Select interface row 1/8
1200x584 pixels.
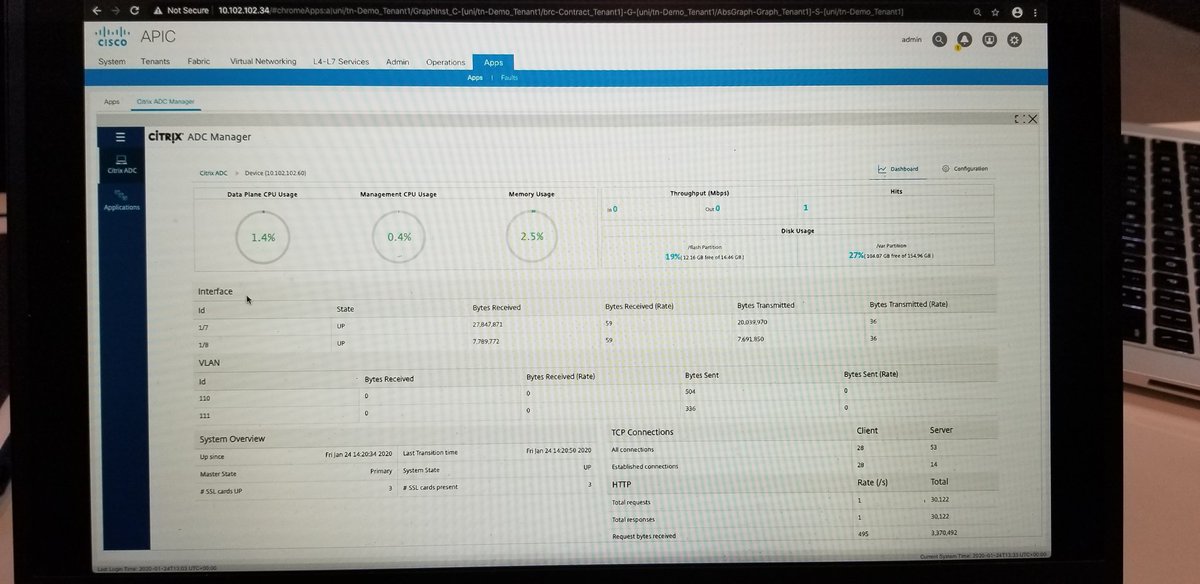pos(596,342)
